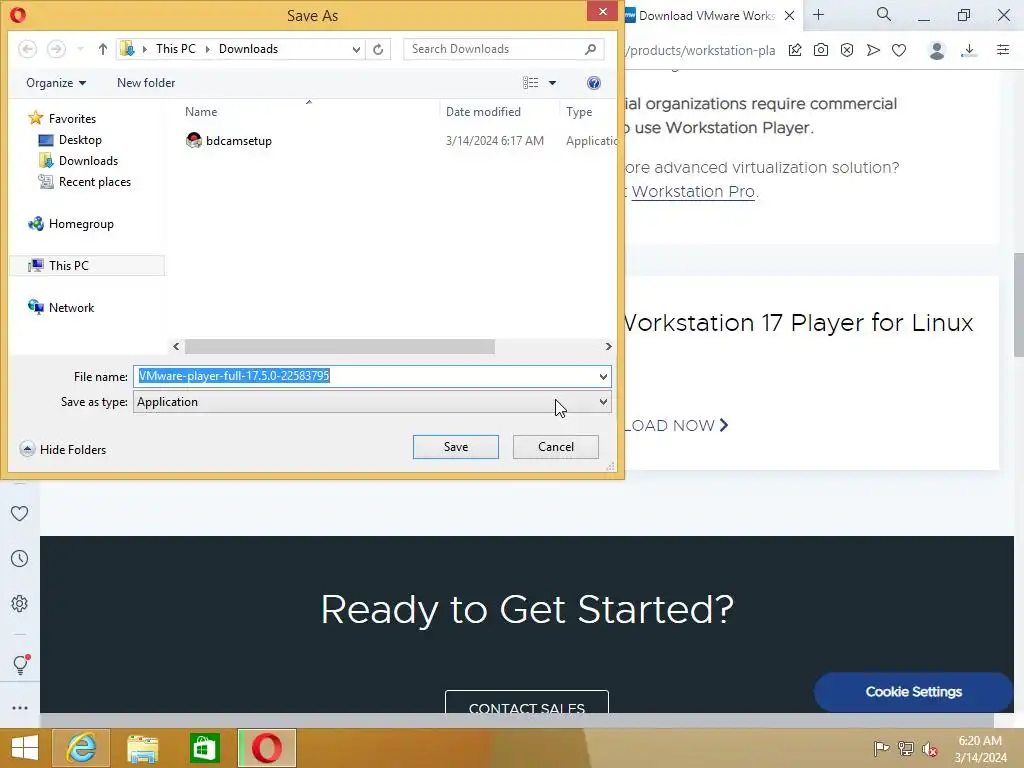Open the Workstation Pro link
Viewport: 1024px width, 768px height.
[x=693, y=191]
